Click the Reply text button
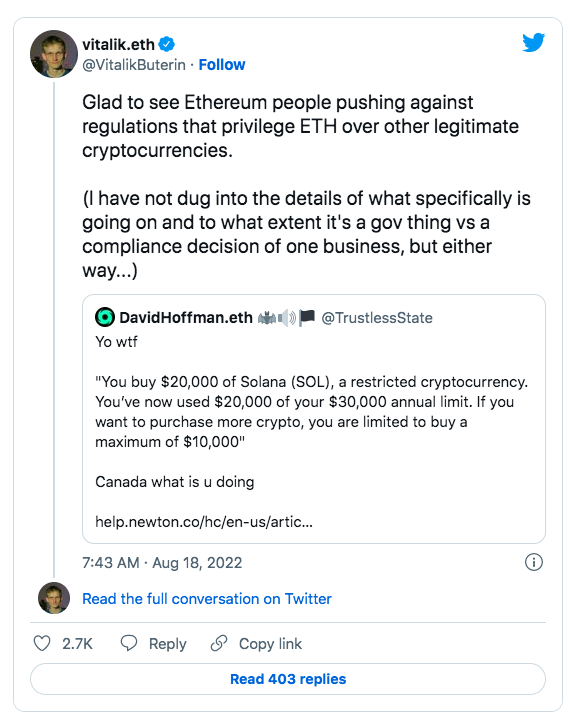Image resolution: width=572 pixels, height=723 pixels. 167,644
